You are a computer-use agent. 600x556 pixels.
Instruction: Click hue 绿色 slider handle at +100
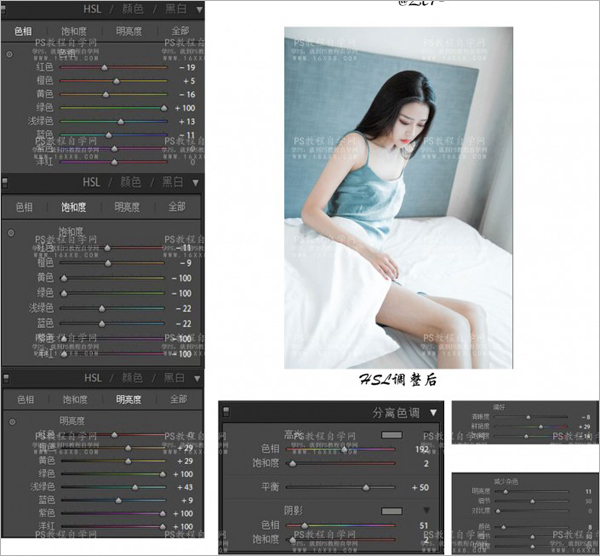pos(164,108)
